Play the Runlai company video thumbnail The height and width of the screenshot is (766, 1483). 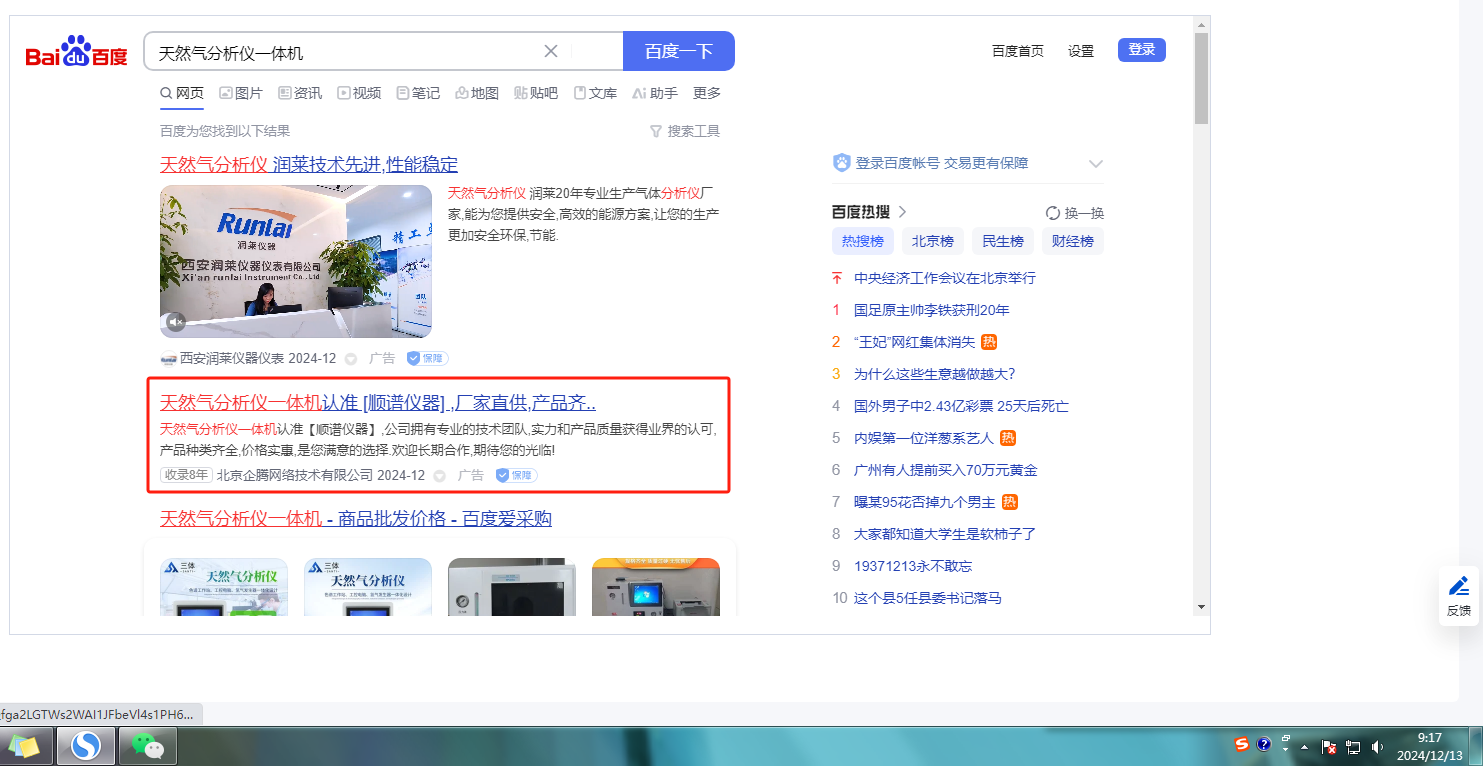(x=296, y=261)
